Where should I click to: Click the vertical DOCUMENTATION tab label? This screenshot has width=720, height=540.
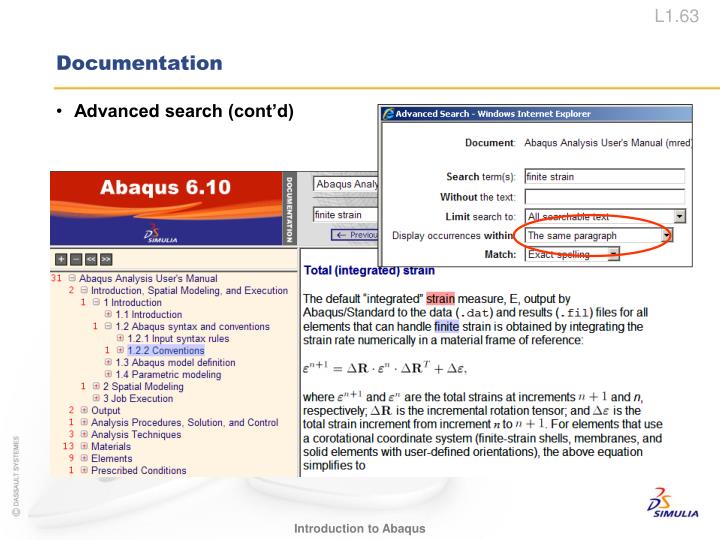pos(289,209)
